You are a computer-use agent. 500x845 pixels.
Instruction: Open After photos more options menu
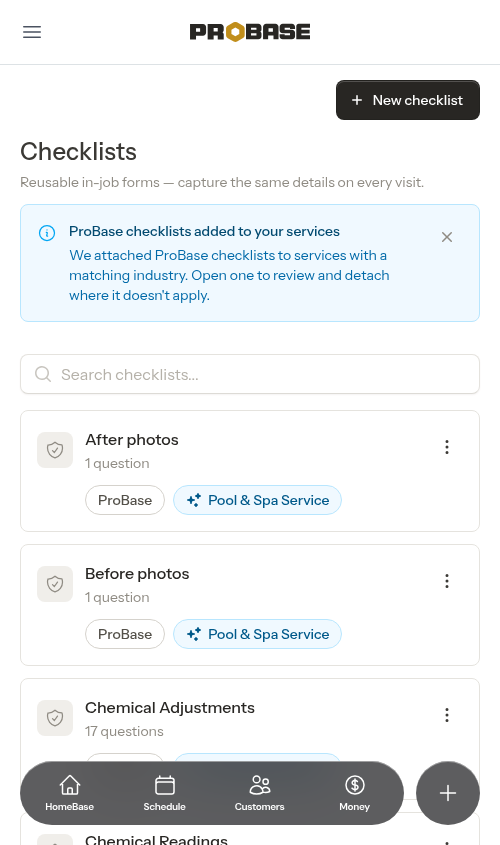click(447, 447)
